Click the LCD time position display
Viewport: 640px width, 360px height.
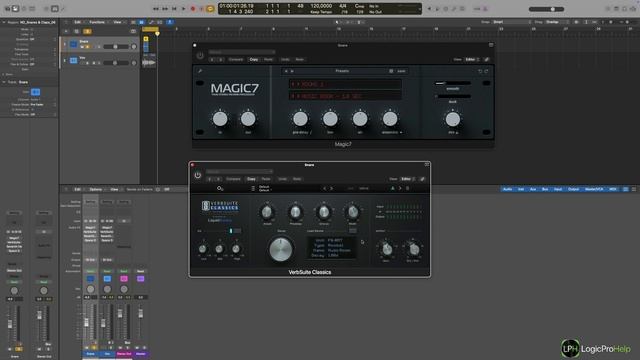237,9
